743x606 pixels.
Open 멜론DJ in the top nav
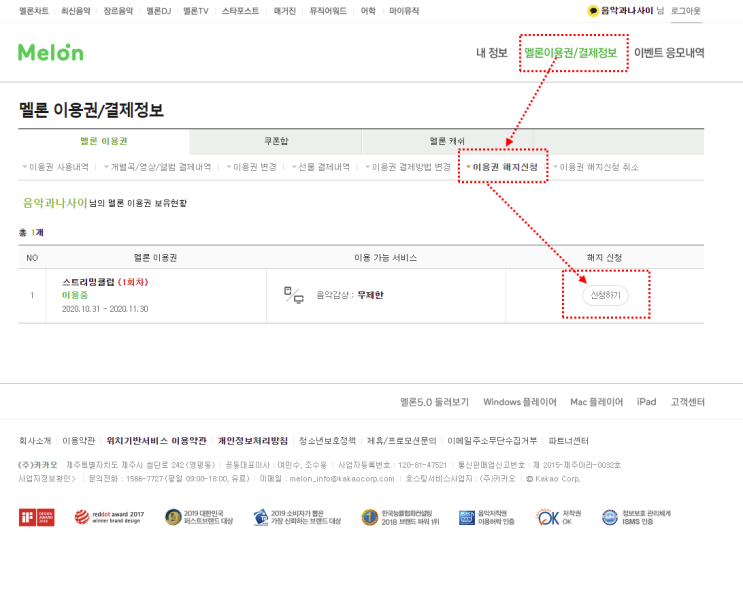click(x=159, y=11)
